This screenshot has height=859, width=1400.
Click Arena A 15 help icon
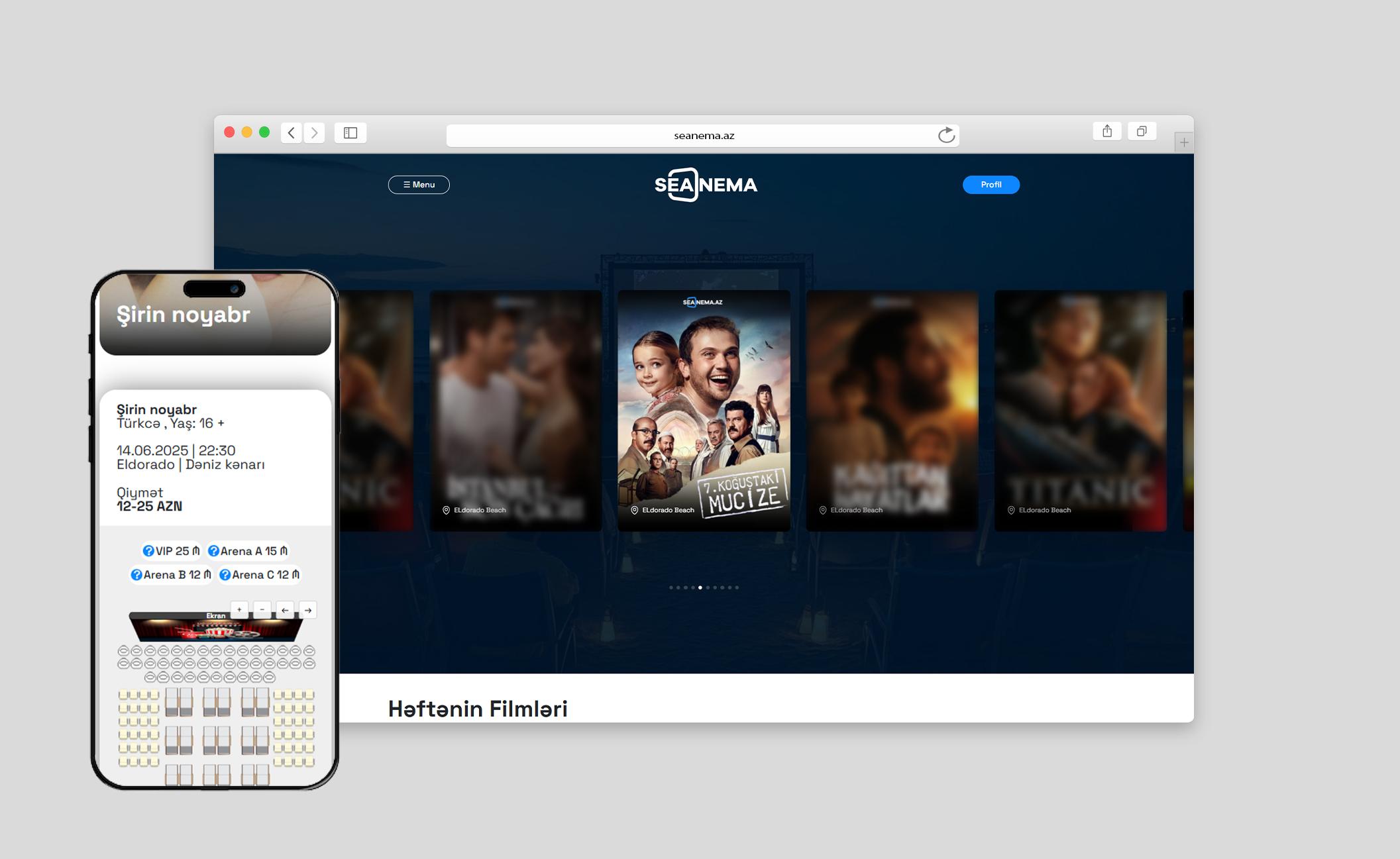pos(213,551)
